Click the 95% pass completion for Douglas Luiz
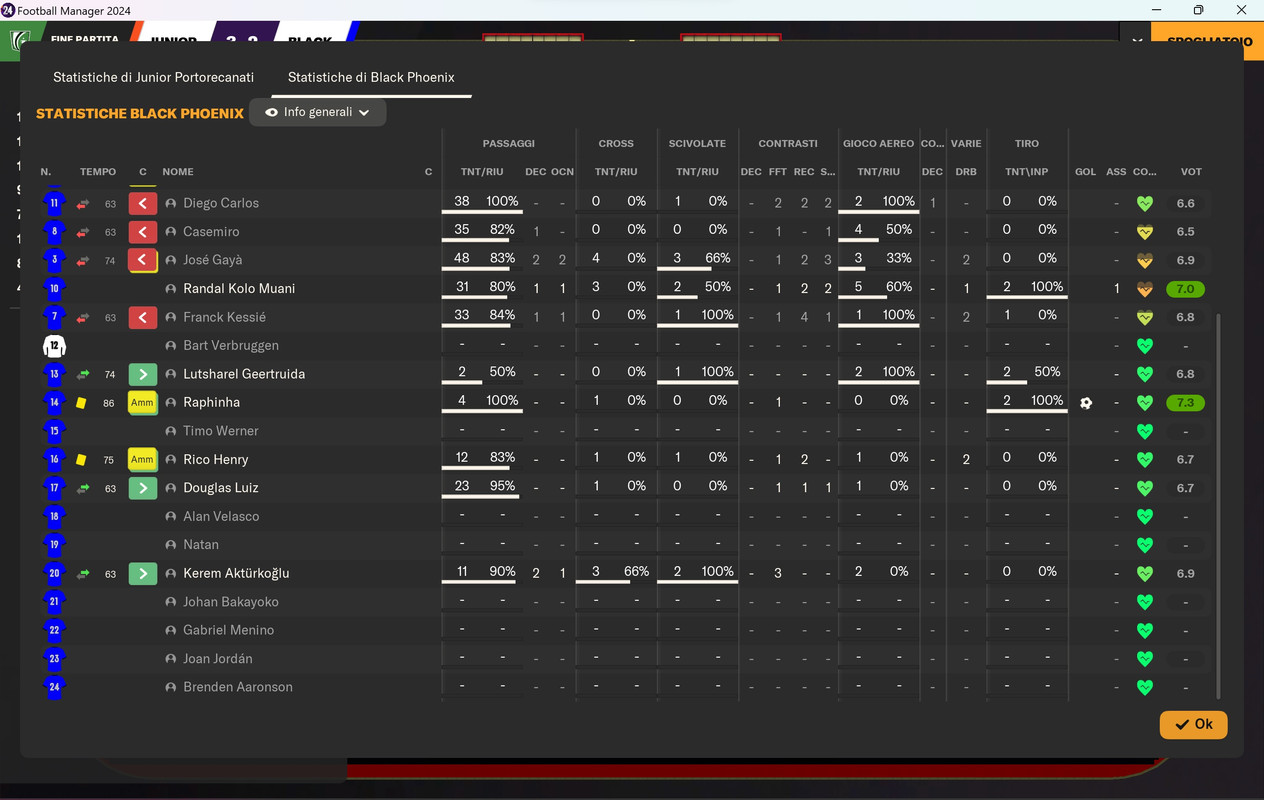Viewport: 1264px width, 800px height. (x=502, y=486)
